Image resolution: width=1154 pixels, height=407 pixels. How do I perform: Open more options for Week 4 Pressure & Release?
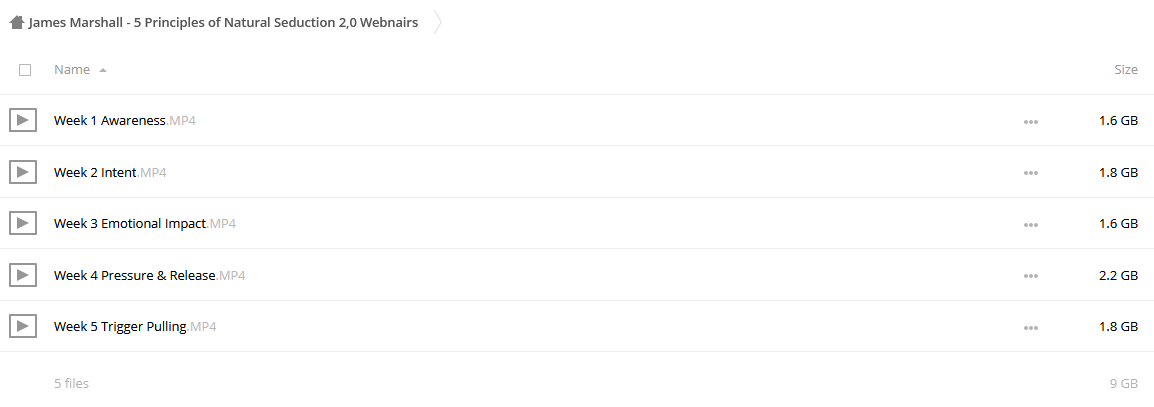[x=1030, y=276]
